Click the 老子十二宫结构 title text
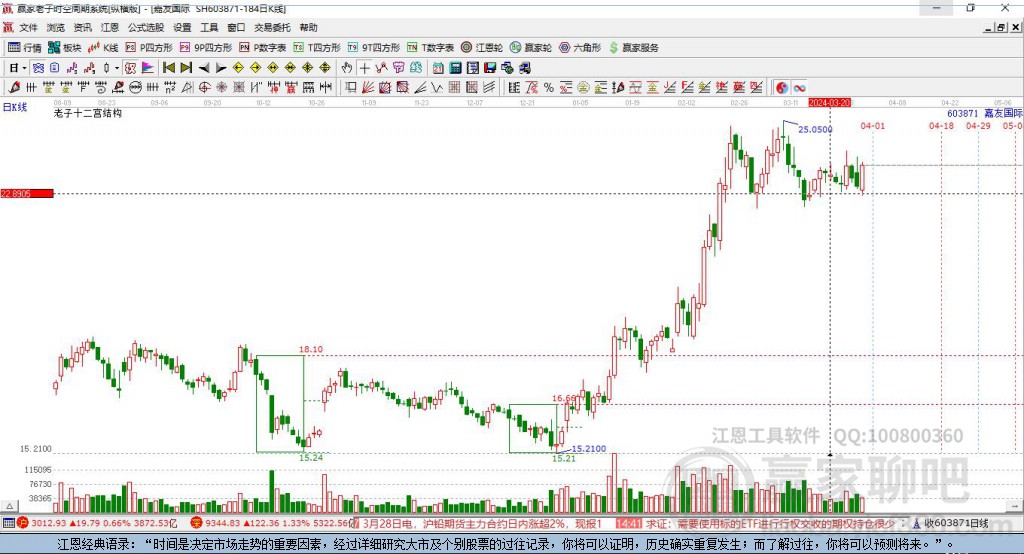Image resolution: width=1024 pixels, height=554 pixels. point(88,113)
